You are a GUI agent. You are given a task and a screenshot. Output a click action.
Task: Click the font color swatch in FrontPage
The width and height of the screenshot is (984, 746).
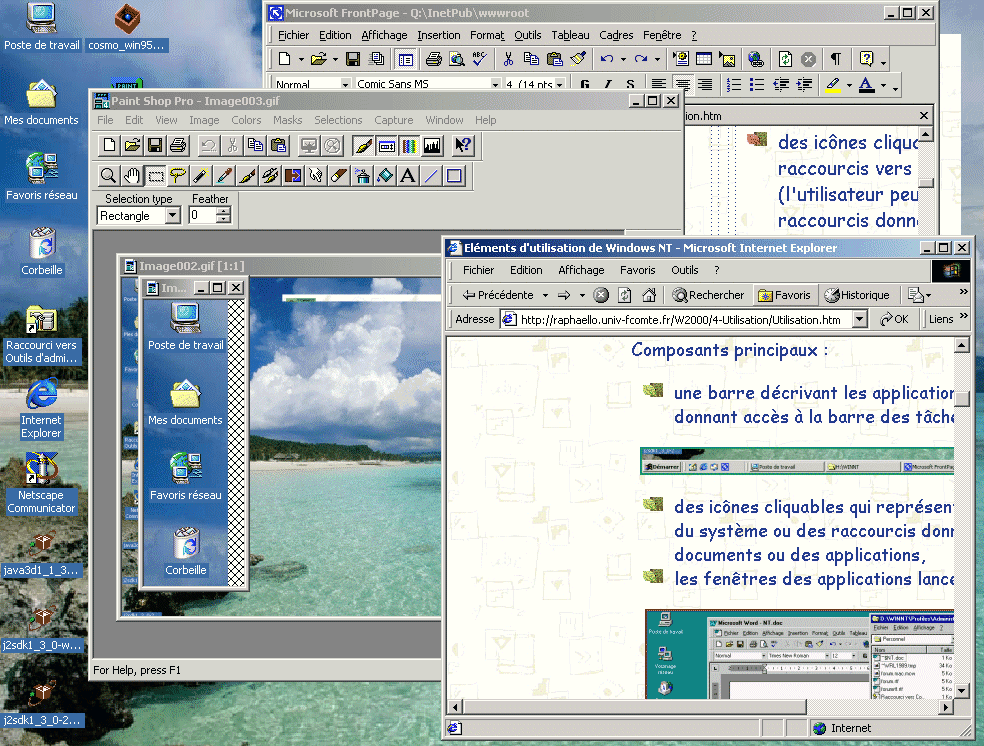[864, 85]
